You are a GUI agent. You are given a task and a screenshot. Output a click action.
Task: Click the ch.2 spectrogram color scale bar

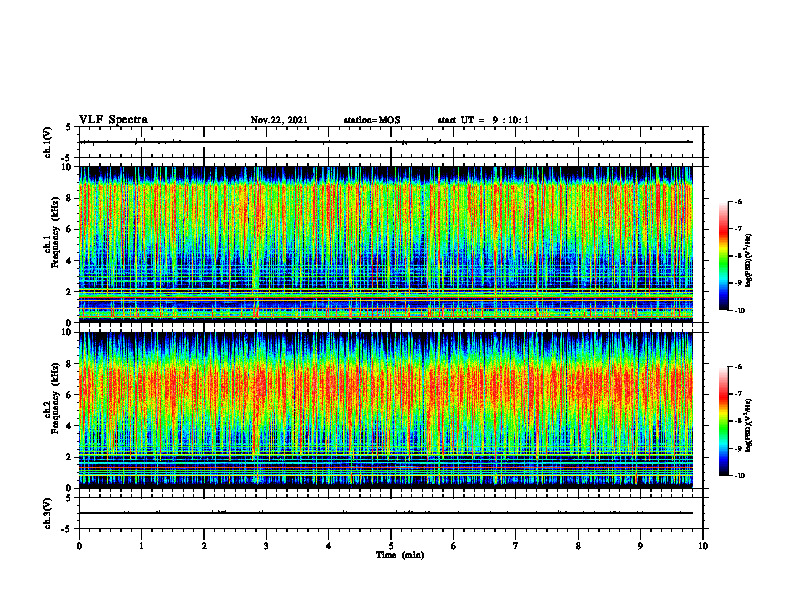point(723,421)
